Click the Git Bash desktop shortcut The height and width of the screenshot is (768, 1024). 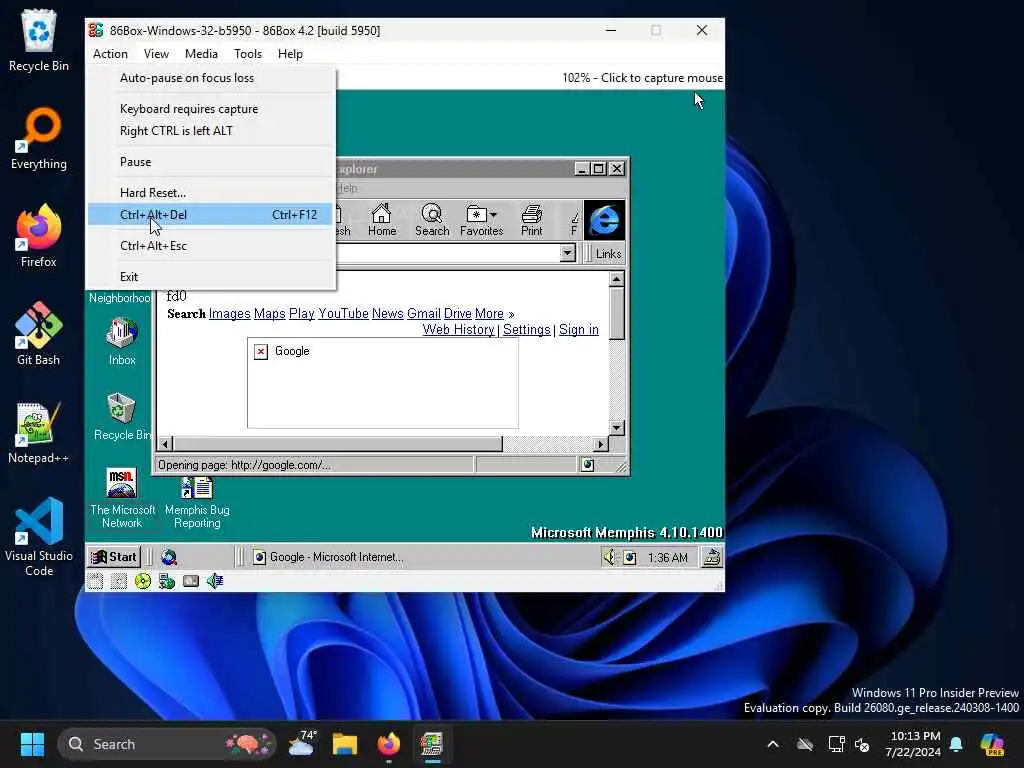[x=39, y=334]
